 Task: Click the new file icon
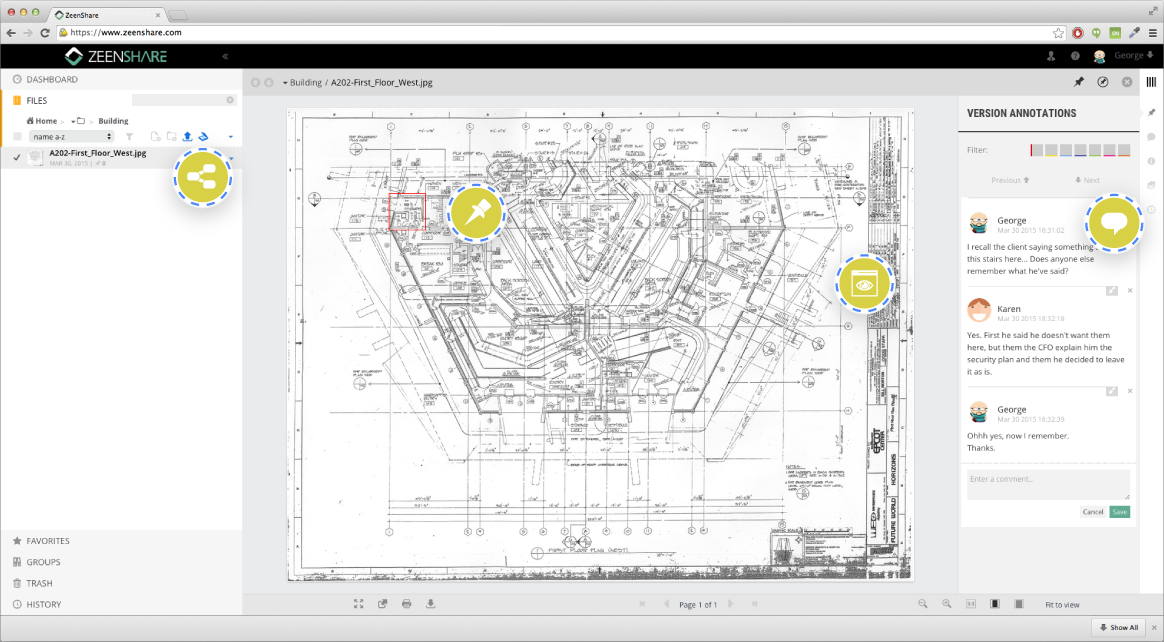(155, 137)
